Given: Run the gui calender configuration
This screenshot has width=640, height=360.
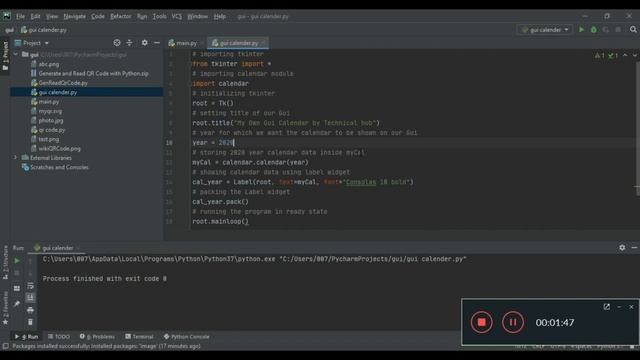Looking at the screenshot, I should [581, 29].
